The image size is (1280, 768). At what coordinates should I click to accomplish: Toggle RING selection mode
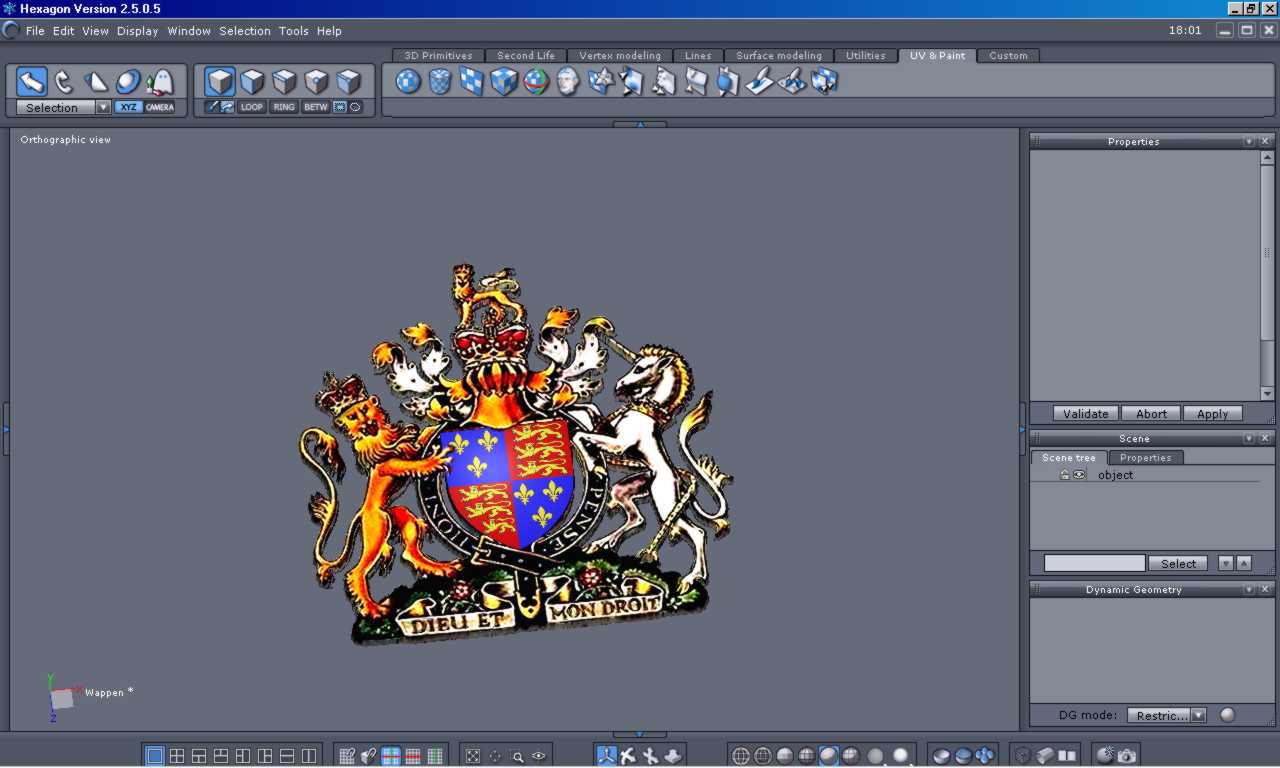(284, 107)
